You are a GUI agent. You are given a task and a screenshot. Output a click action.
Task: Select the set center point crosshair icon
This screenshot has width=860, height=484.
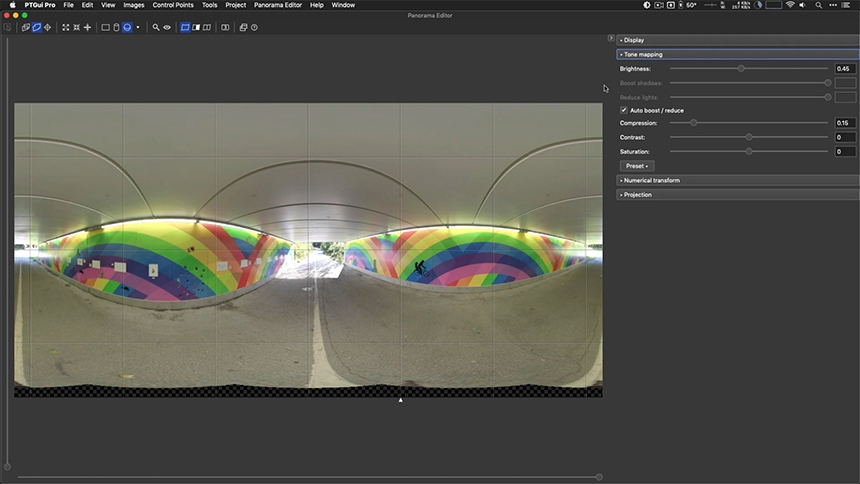tap(48, 27)
